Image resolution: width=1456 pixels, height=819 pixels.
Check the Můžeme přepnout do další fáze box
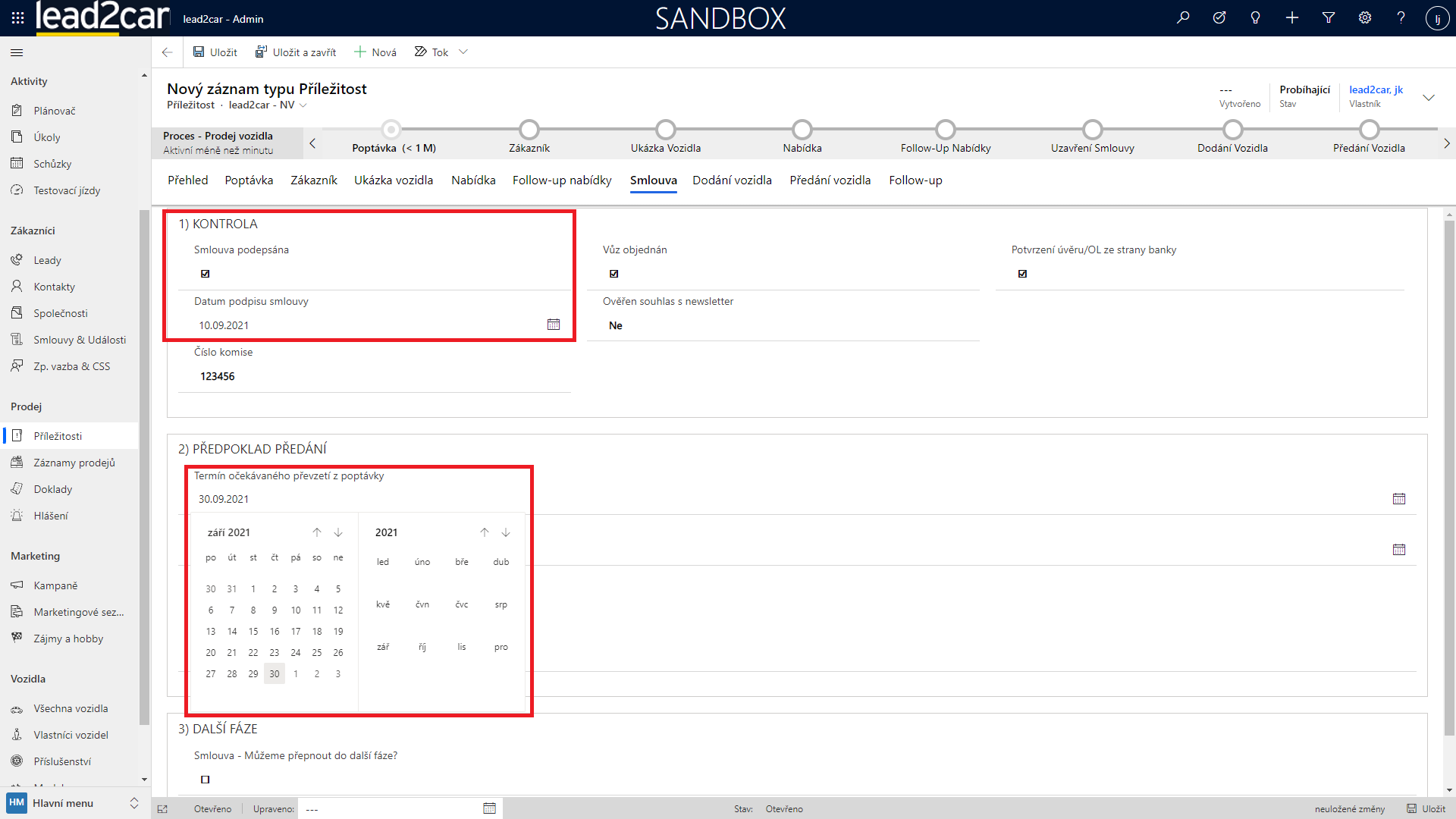coord(205,780)
